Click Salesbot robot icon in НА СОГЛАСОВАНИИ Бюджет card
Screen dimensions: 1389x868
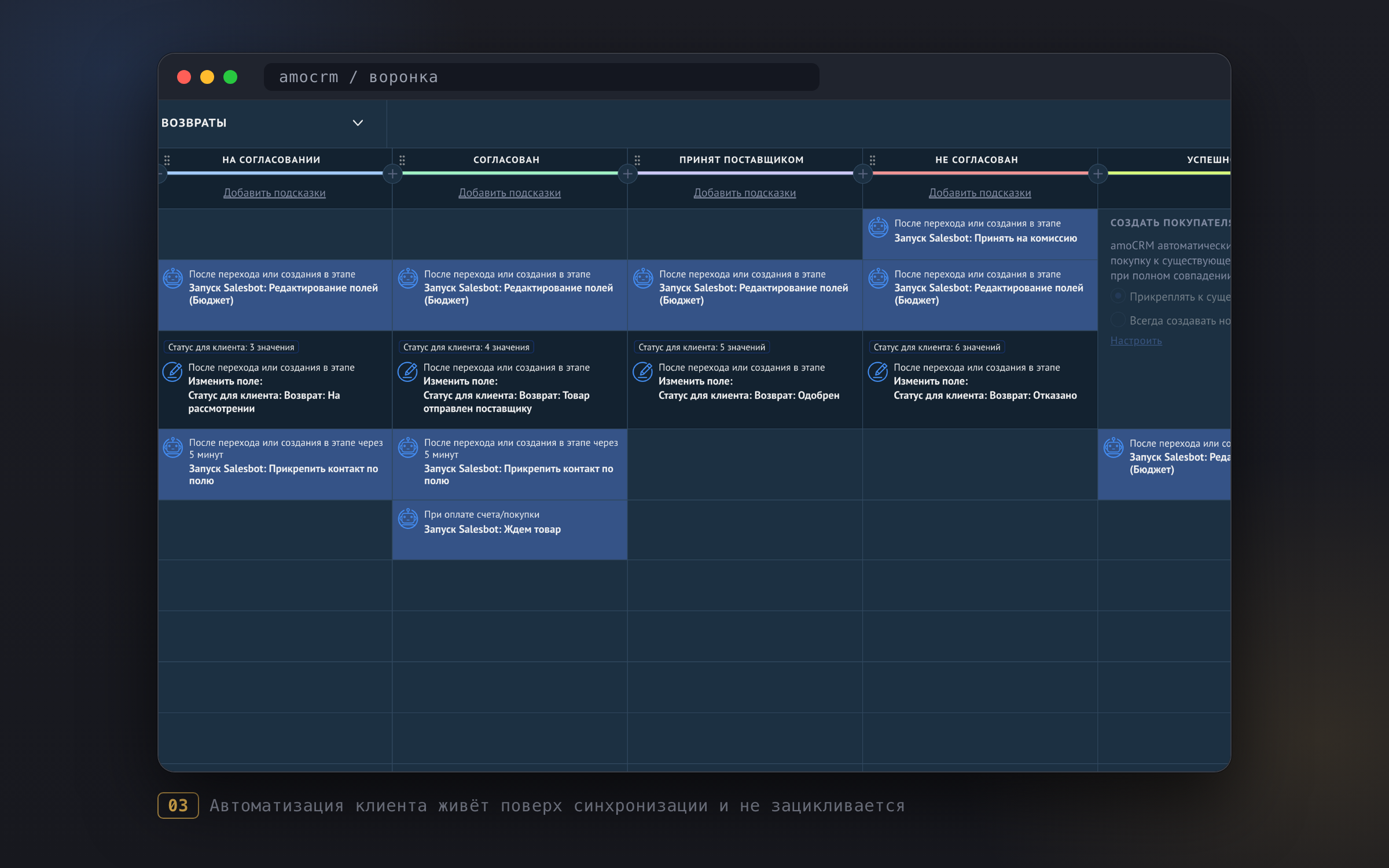point(172,278)
